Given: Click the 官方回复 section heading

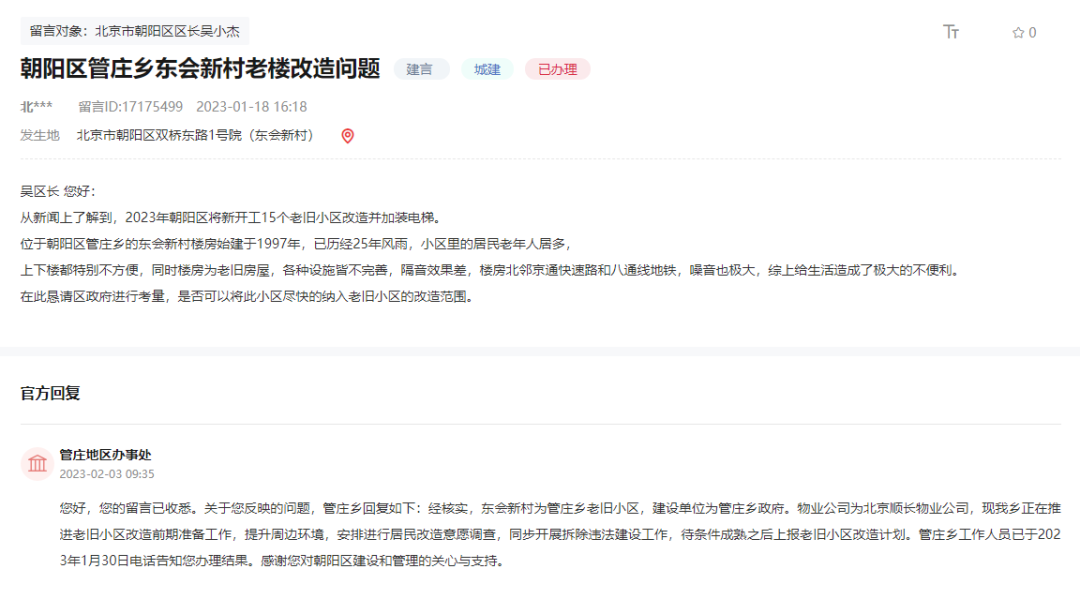Looking at the screenshot, I should coord(50,393).
